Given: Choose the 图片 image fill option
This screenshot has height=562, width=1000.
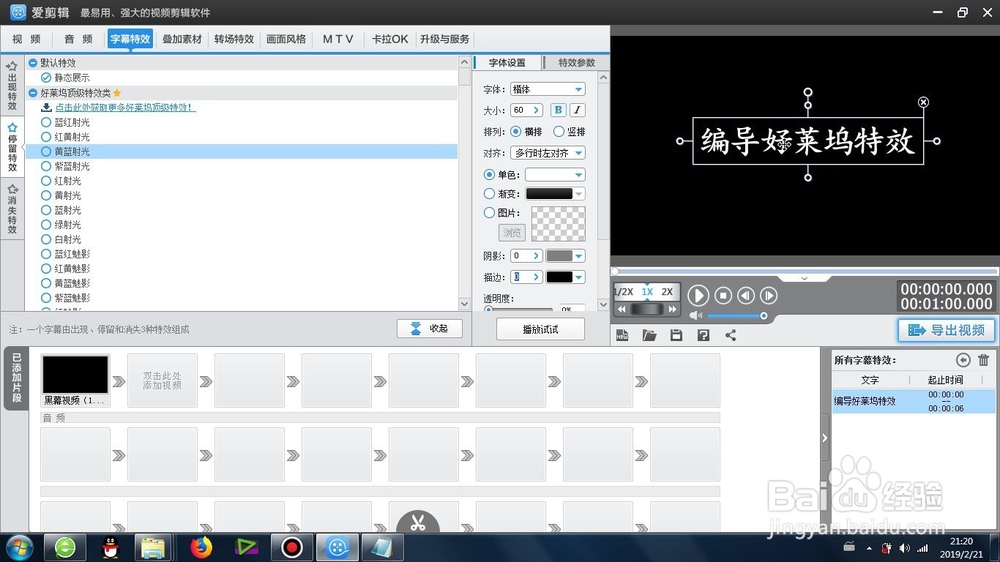Looking at the screenshot, I should [x=489, y=212].
